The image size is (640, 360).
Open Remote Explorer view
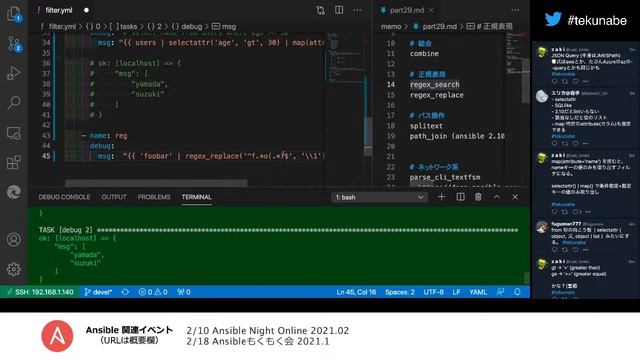14,133
